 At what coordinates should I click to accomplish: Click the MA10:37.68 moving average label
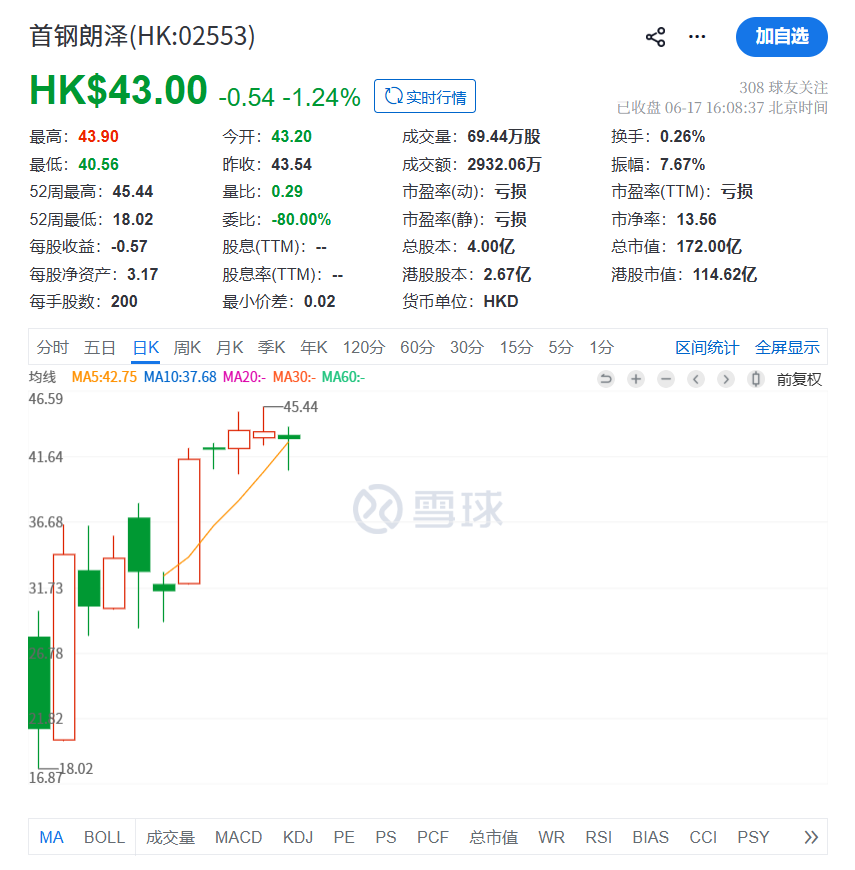click(x=180, y=377)
